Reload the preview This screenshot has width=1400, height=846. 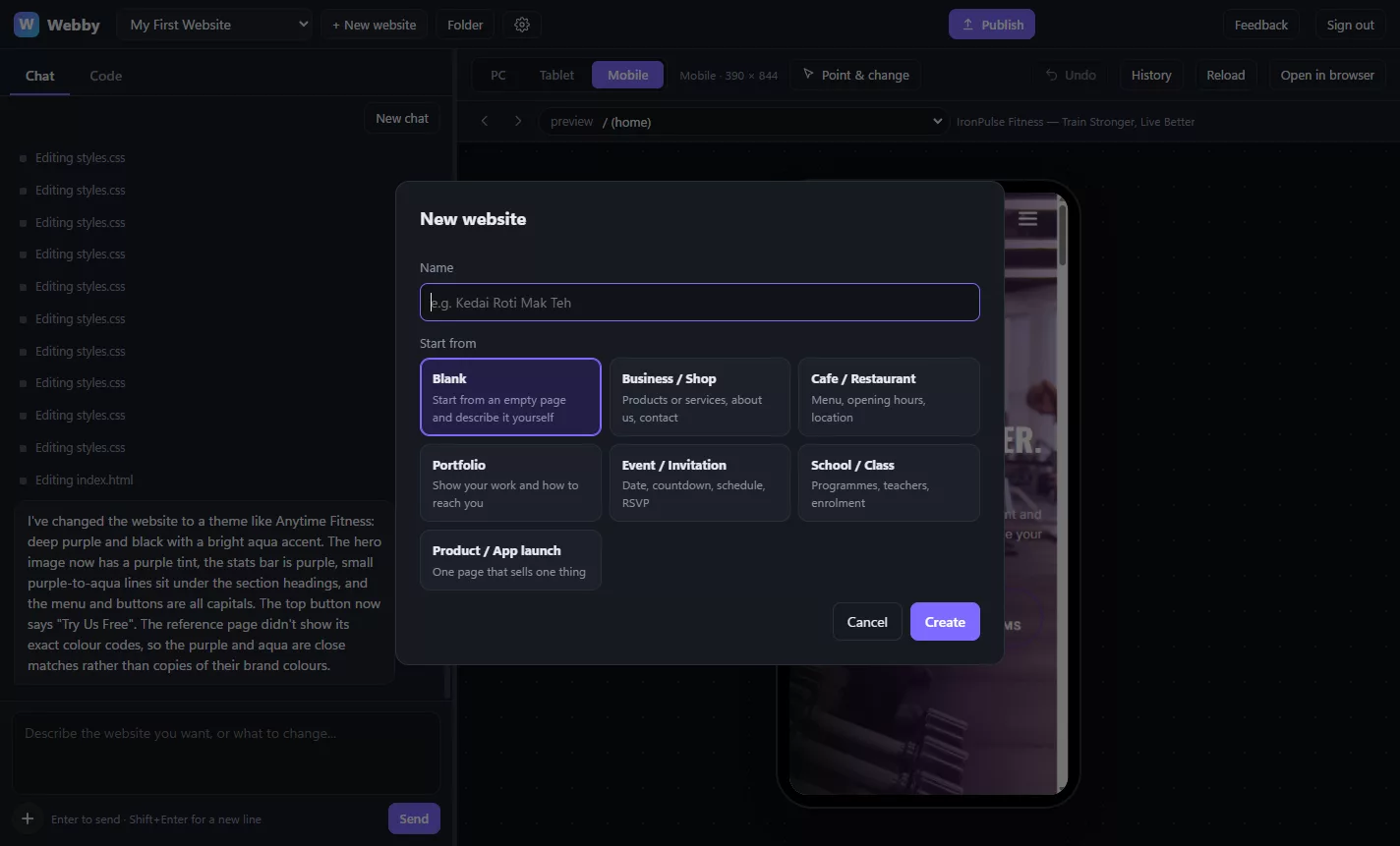[1226, 75]
